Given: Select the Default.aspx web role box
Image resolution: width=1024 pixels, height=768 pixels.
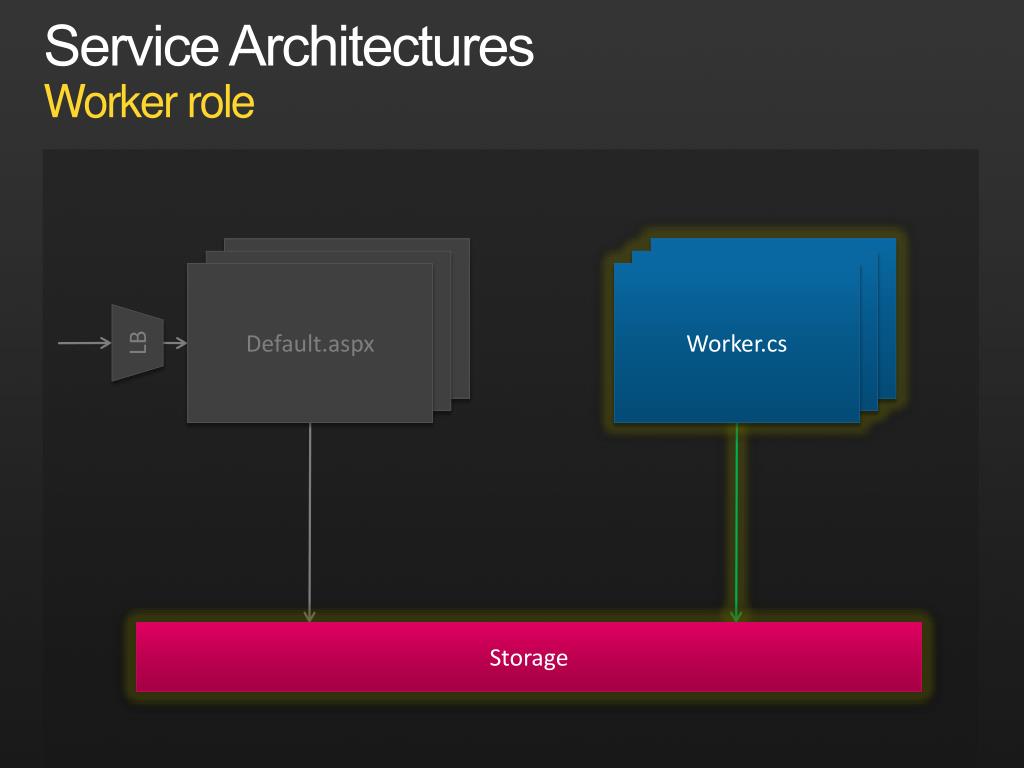Looking at the screenshot, I should [x=310, y=343].
